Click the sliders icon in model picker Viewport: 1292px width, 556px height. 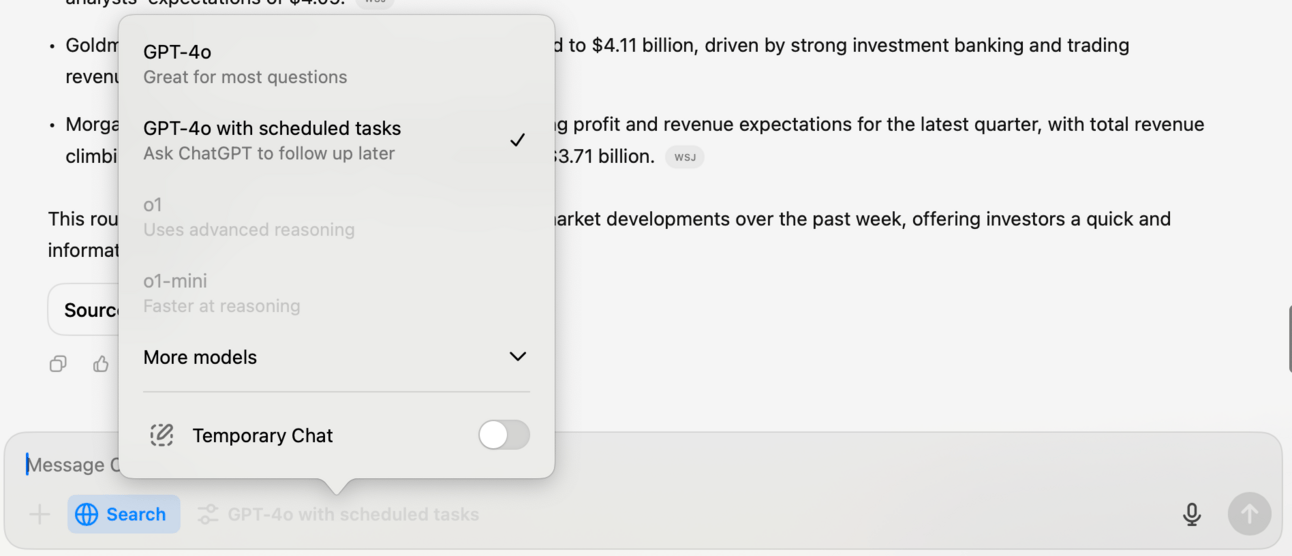(208, 514)
